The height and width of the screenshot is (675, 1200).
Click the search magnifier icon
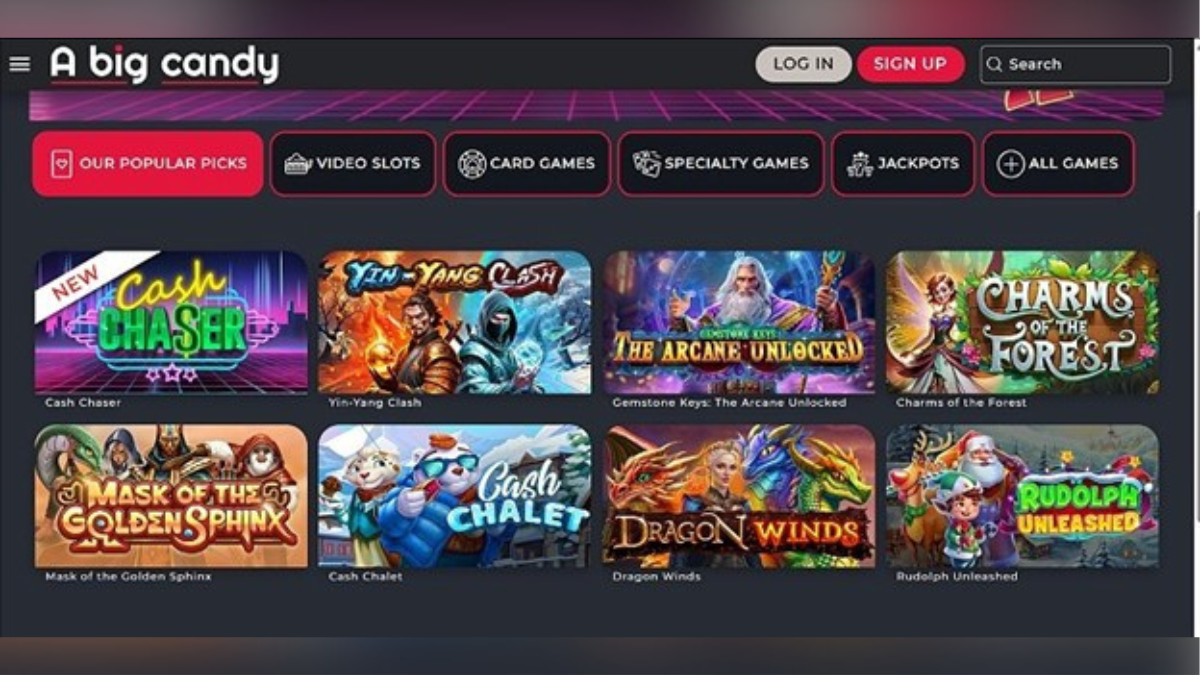coord(994,64)
